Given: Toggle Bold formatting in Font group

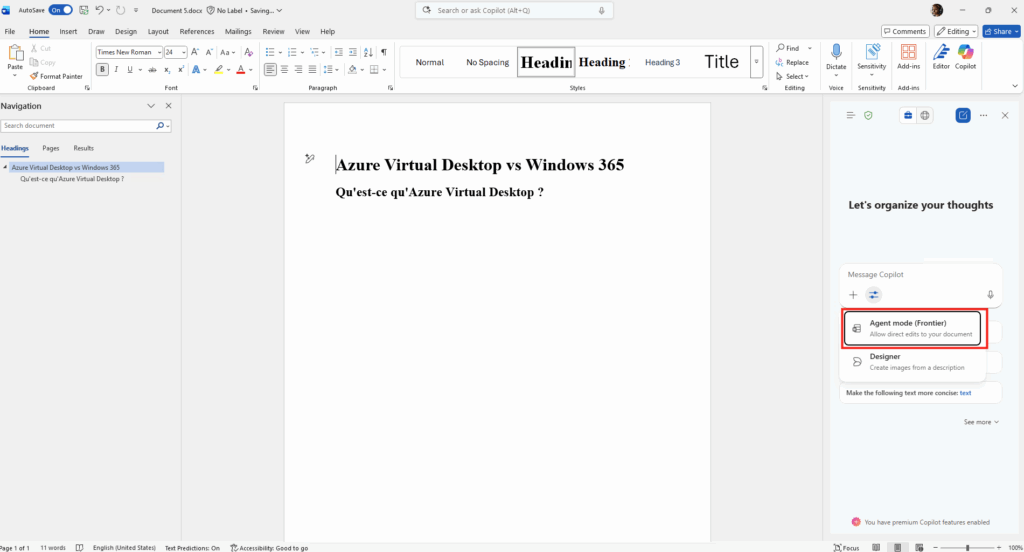Looking at the screenshot, I should [102, 70].
